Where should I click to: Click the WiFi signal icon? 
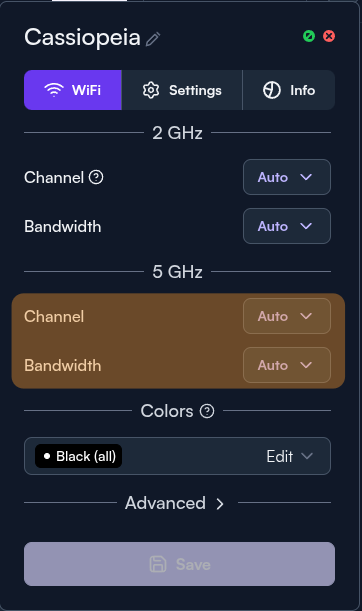[x=54, y=90]
